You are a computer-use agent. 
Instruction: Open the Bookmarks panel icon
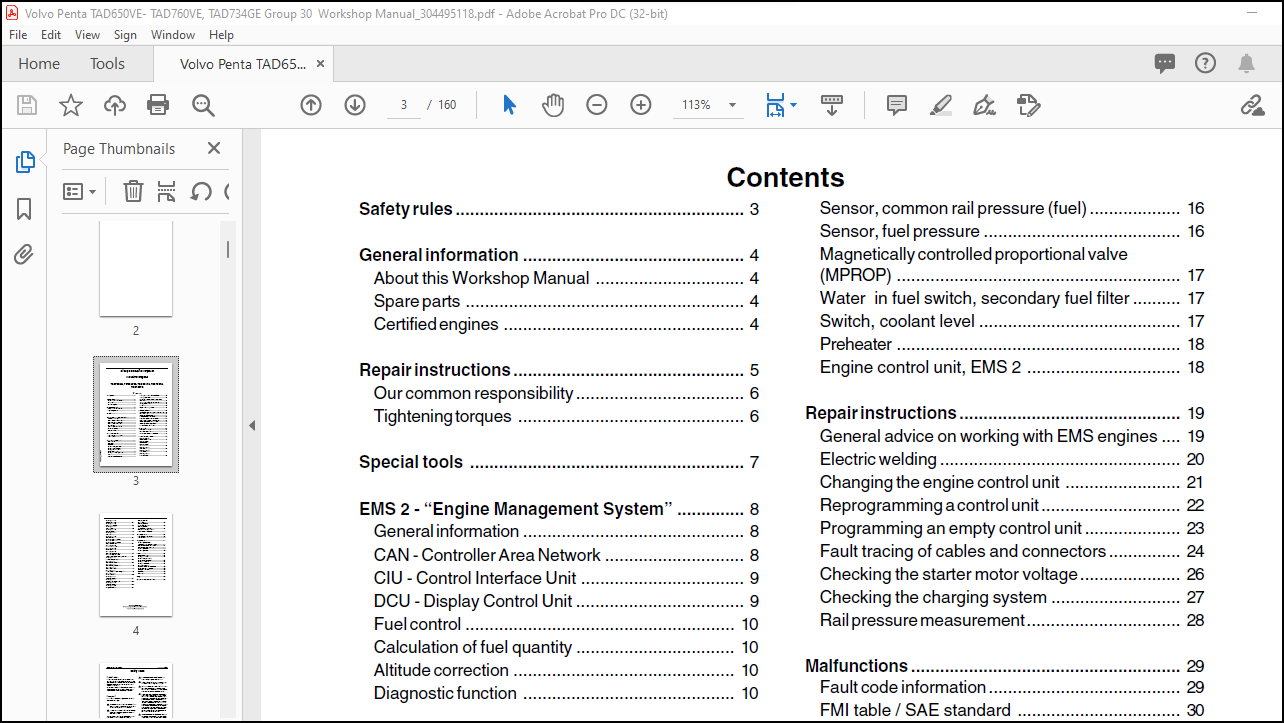tap(24, 209)
